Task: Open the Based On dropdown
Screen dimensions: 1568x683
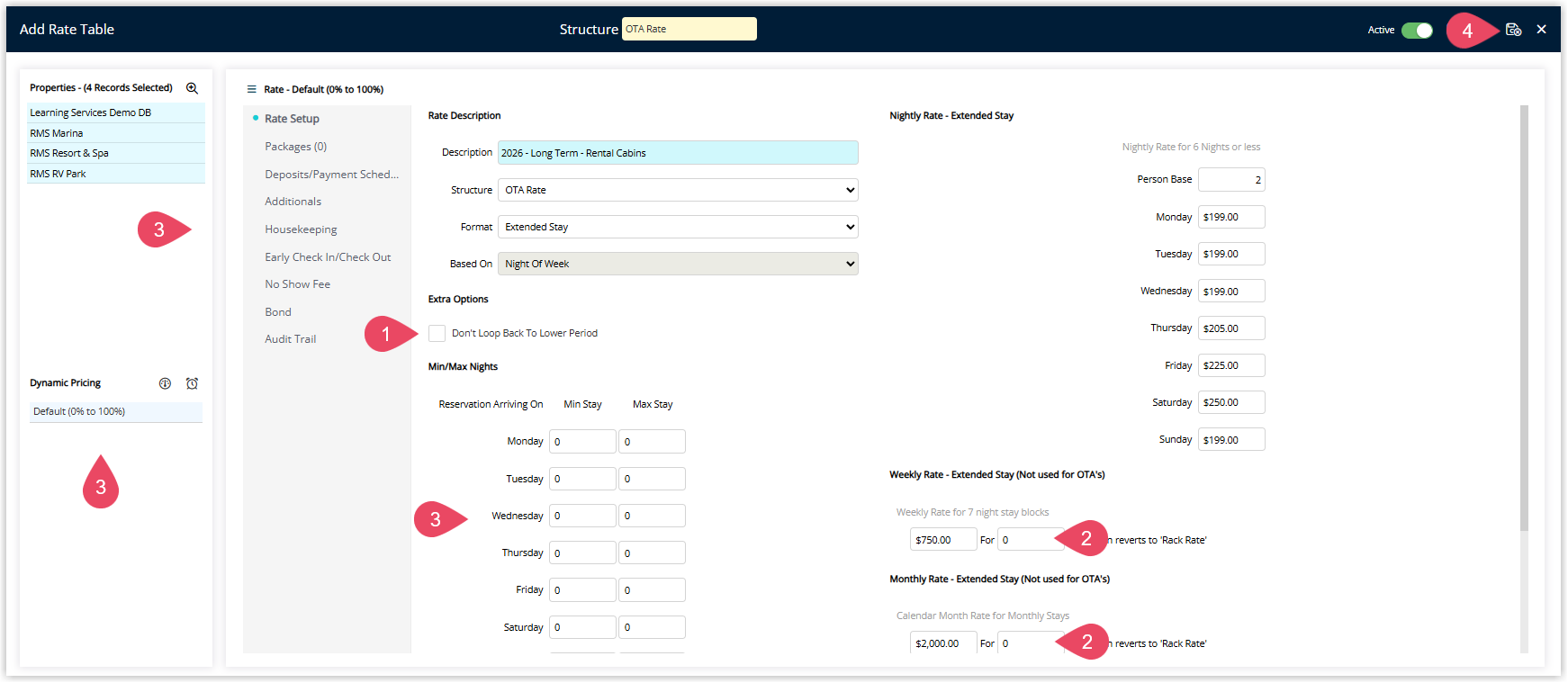Action: (678, 264)
